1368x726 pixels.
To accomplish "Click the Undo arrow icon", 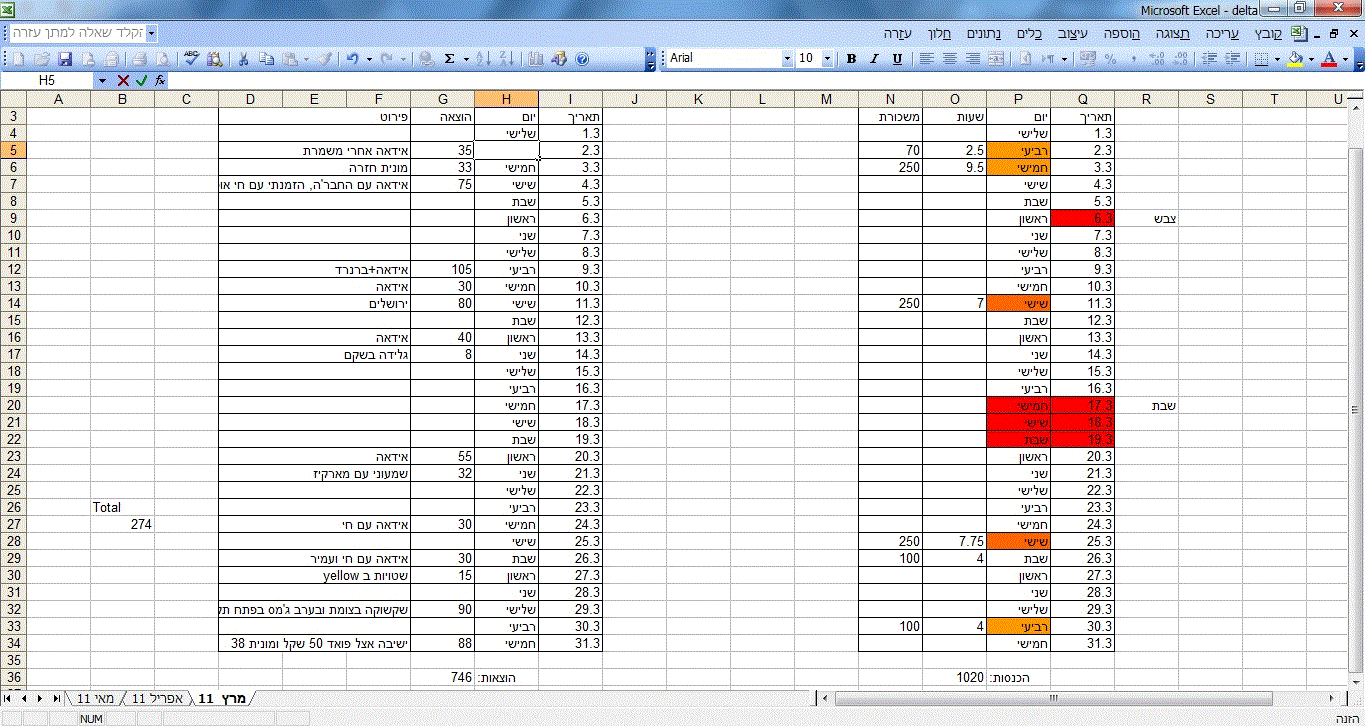I will click(353, 59).
